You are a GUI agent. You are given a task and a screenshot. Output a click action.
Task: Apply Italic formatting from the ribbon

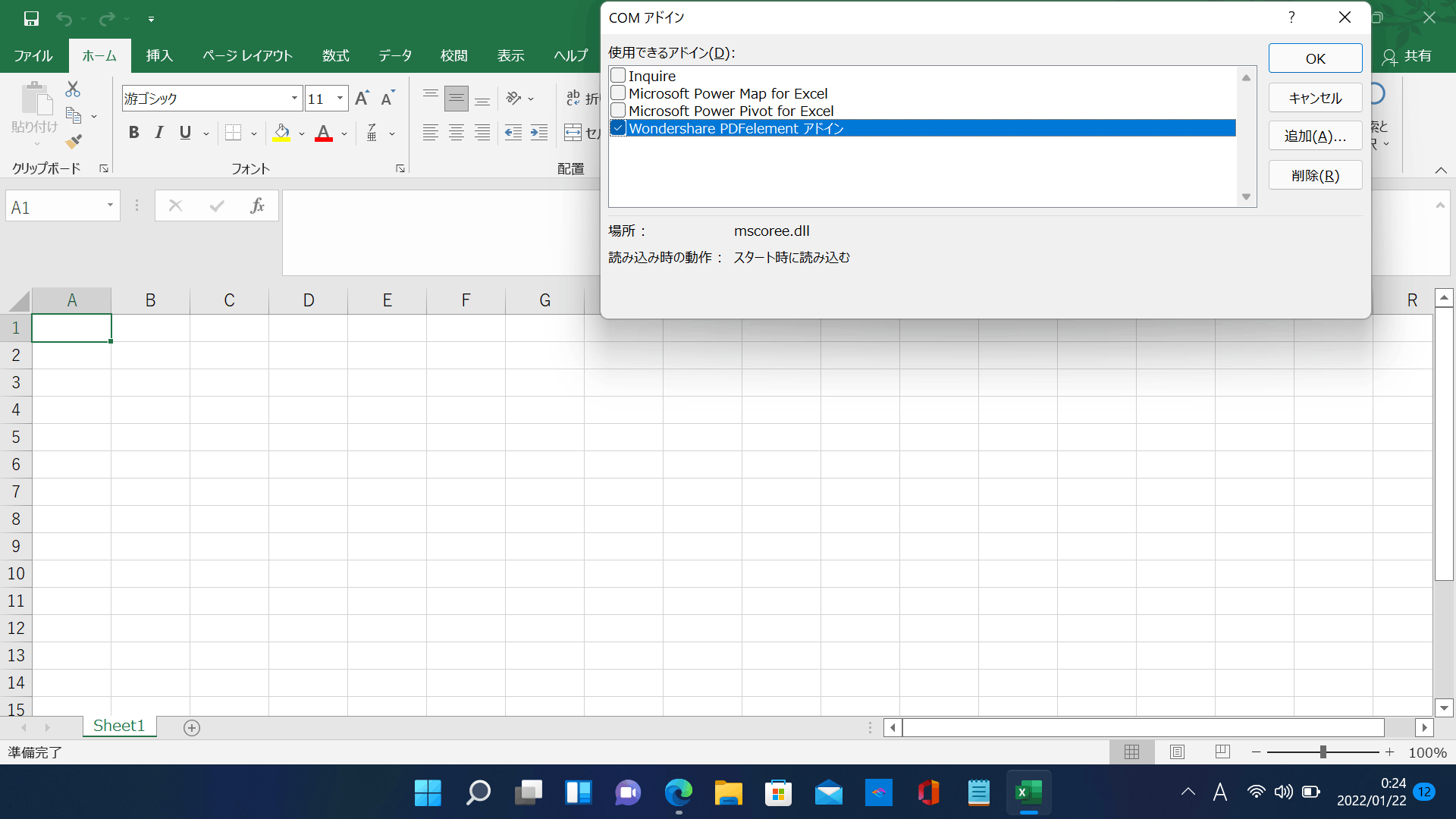tap(159, 133)
